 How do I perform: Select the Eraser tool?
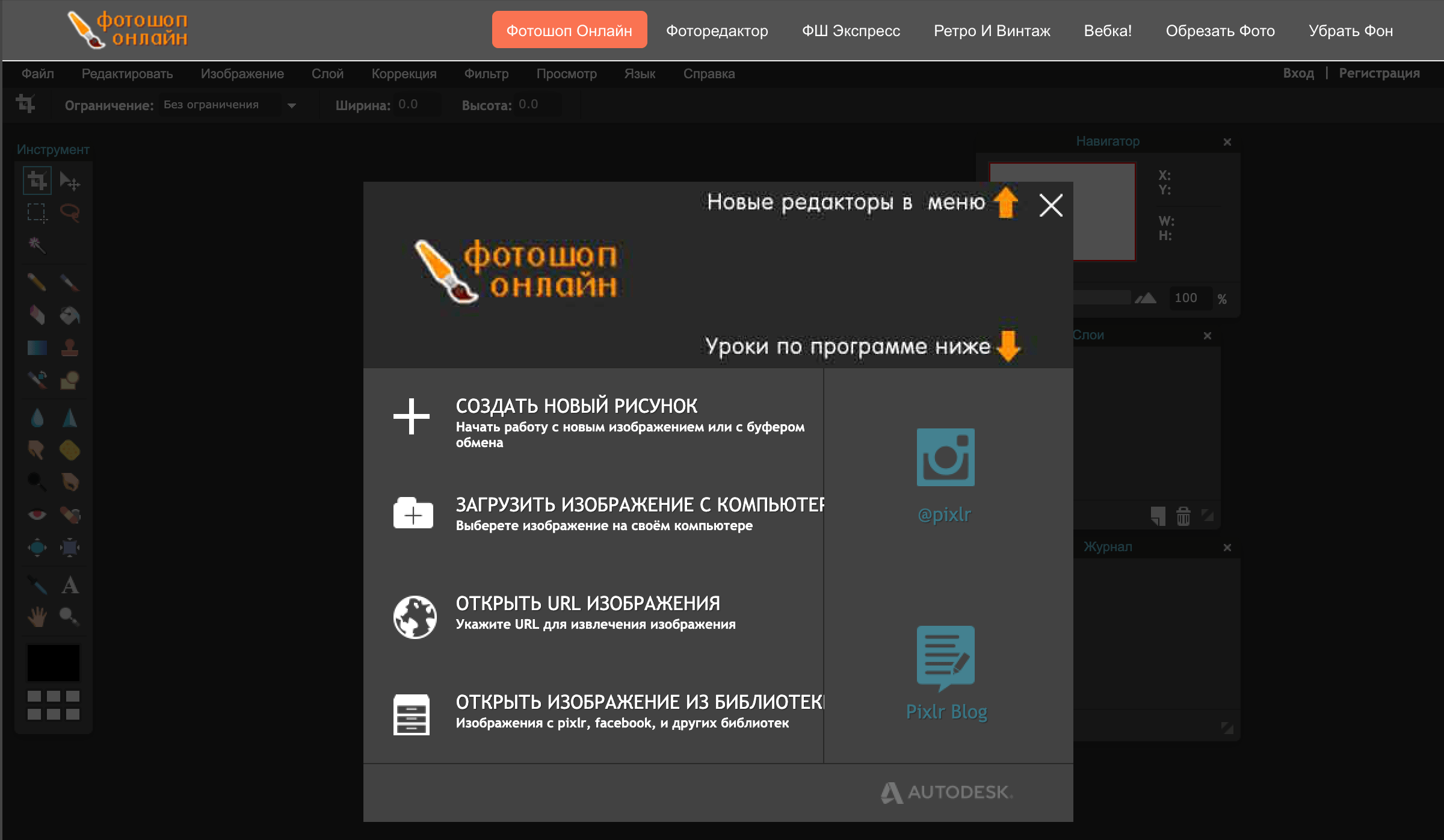[37, 315]
